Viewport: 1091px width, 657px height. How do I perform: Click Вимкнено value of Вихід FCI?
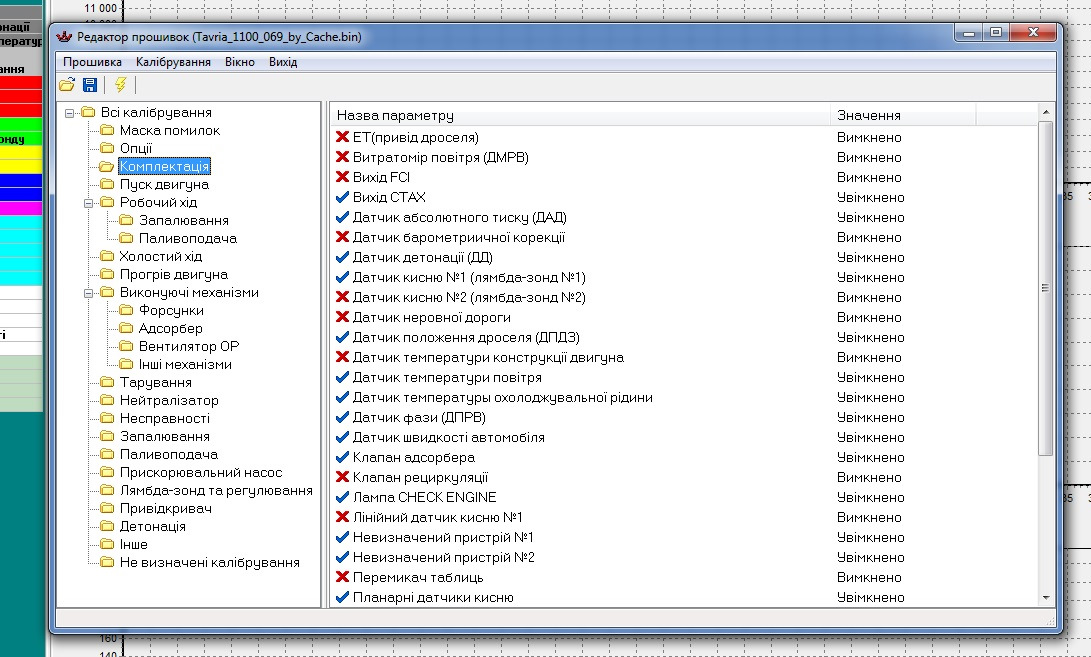click(x=869, y=177)
